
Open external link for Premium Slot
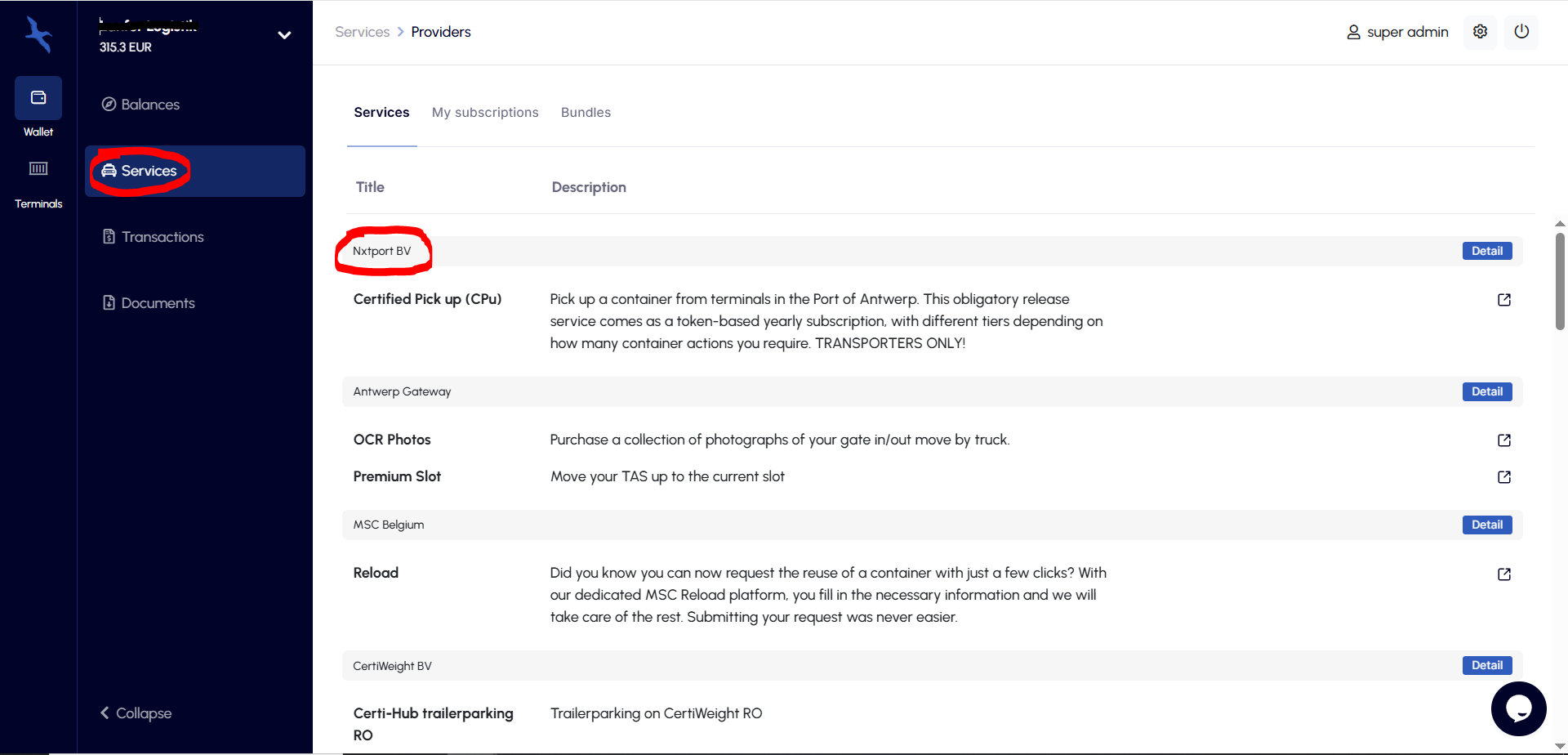(1504, 477)
